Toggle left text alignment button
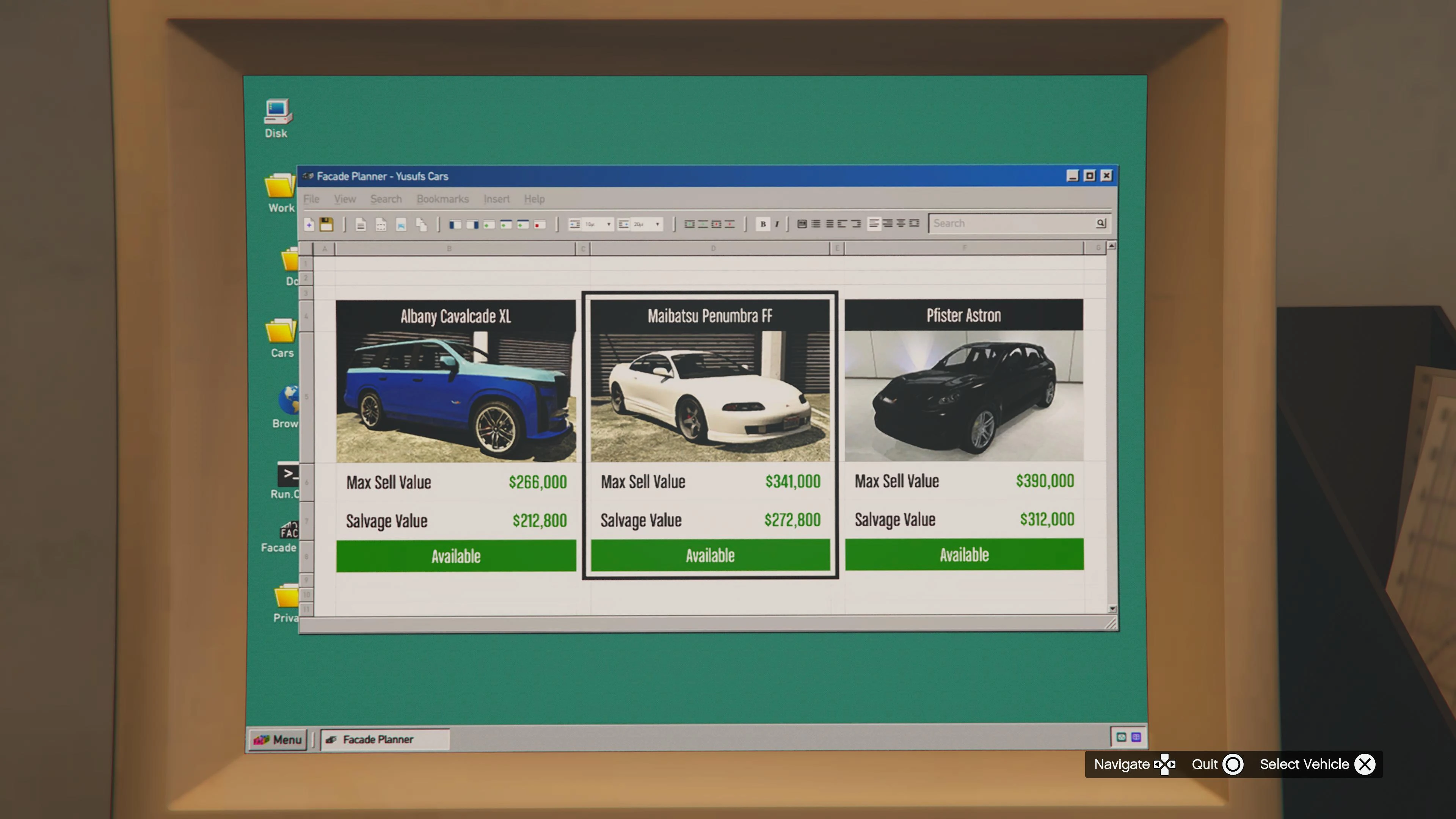The width and height of the screenshot is (1456, 819). tap(874, 224)
